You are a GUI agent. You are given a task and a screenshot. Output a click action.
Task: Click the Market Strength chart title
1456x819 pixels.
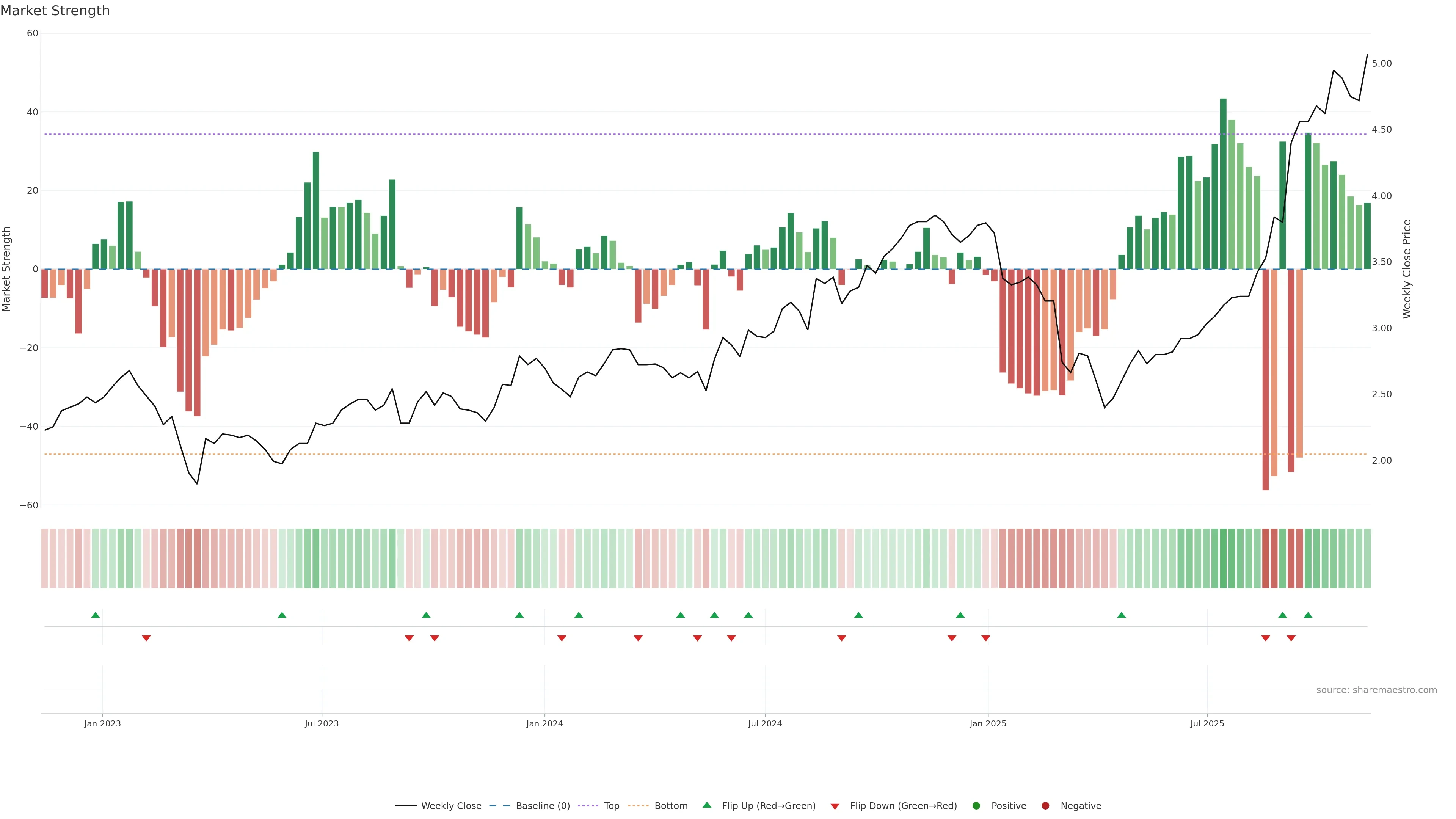click(55, 11)
